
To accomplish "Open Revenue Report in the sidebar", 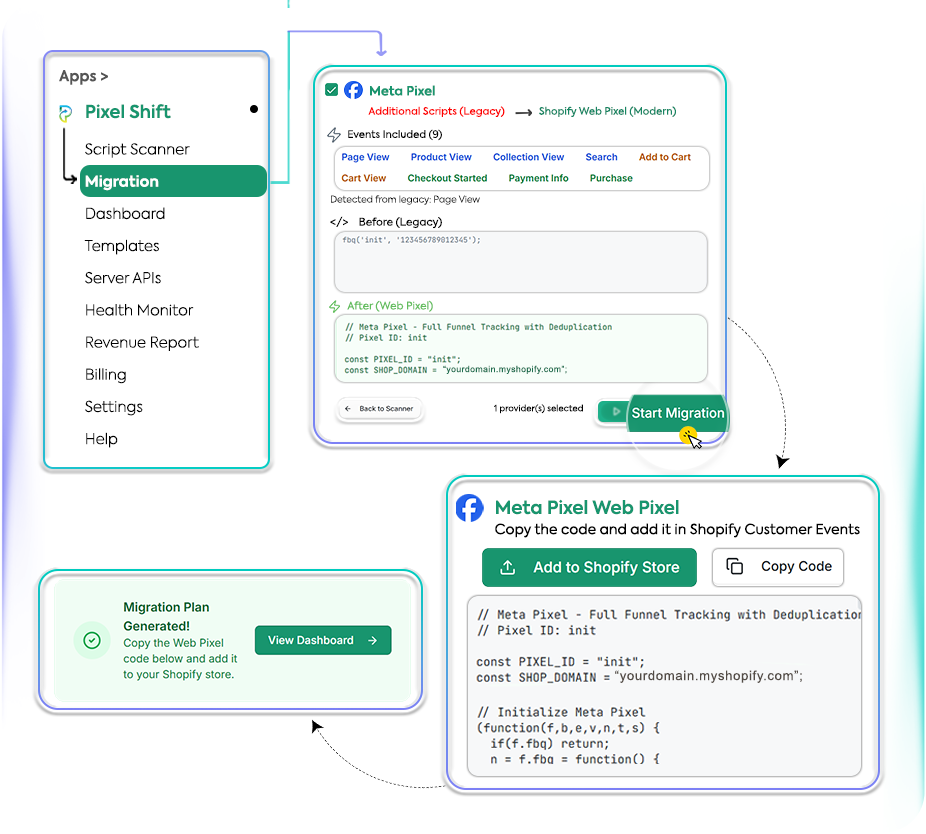I will (x=142, y=342).
